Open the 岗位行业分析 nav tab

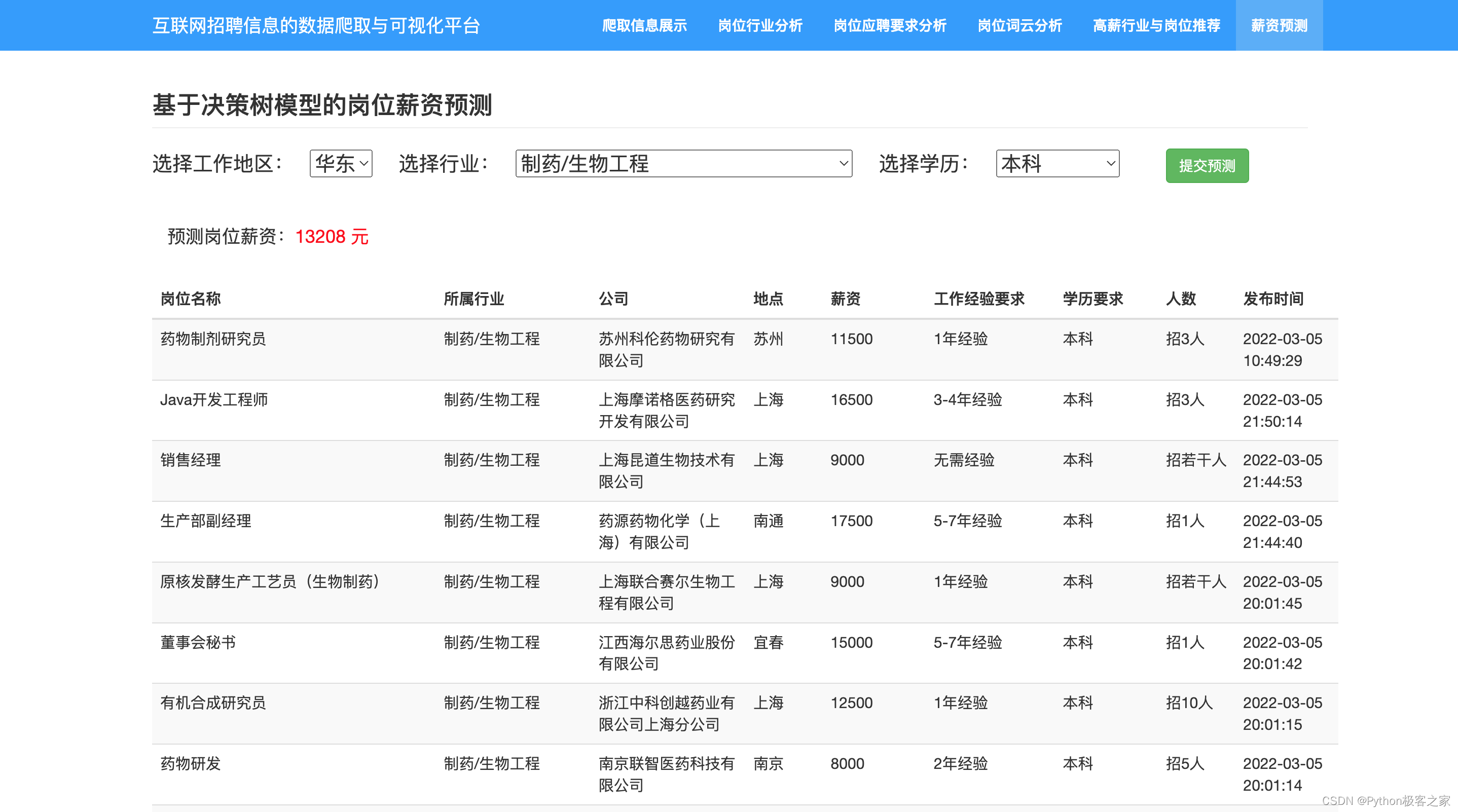pyautogui.click(x=759, y=25)
